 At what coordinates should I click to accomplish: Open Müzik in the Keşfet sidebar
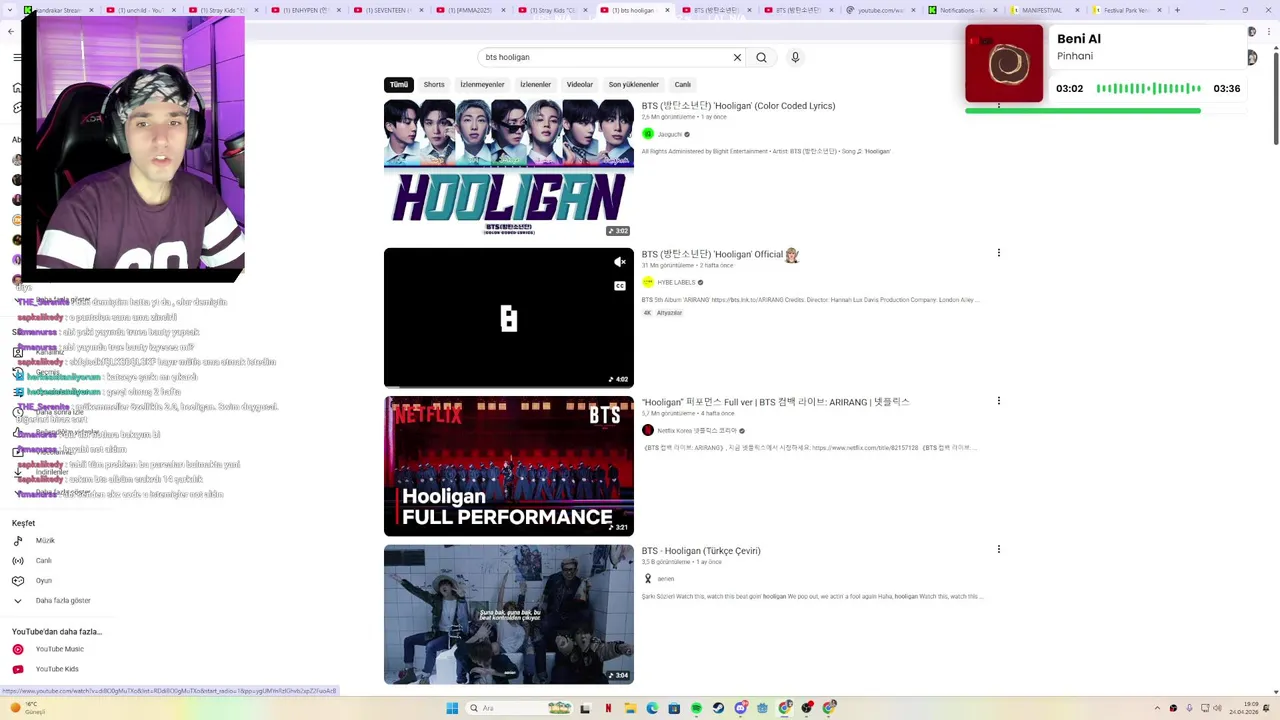pos(46,541)
